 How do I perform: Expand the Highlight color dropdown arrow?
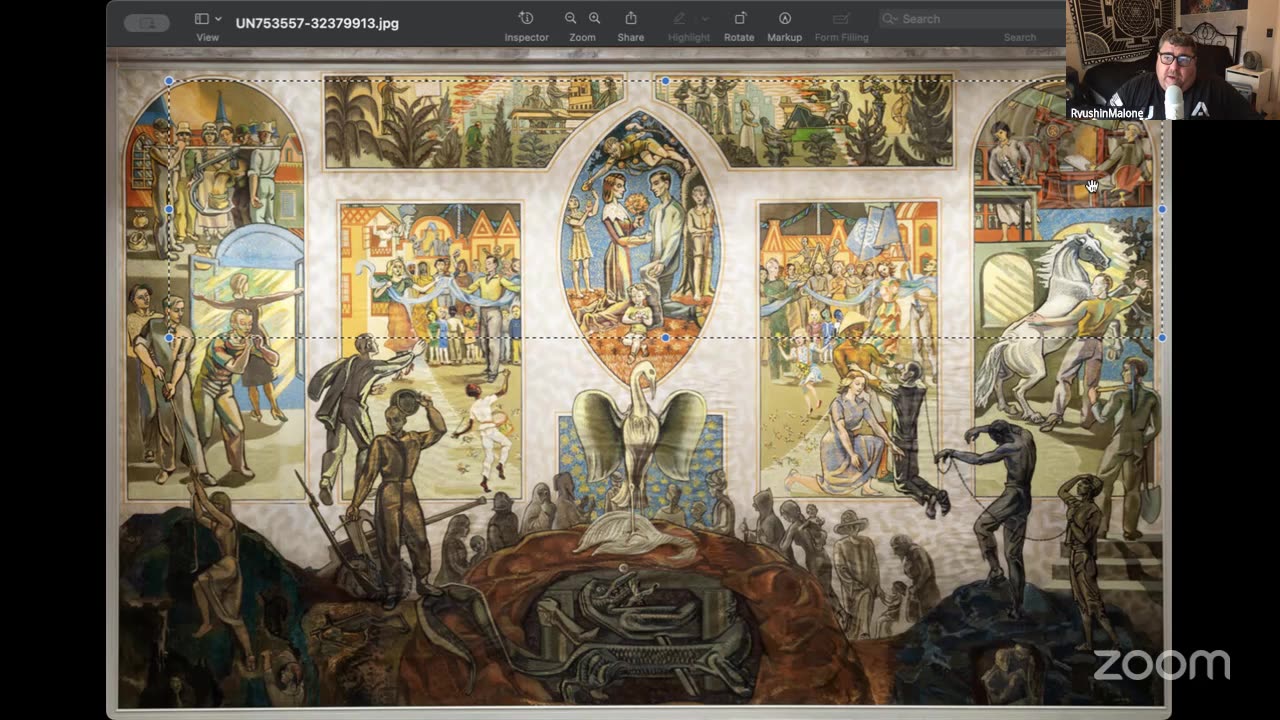pos(705,18)
